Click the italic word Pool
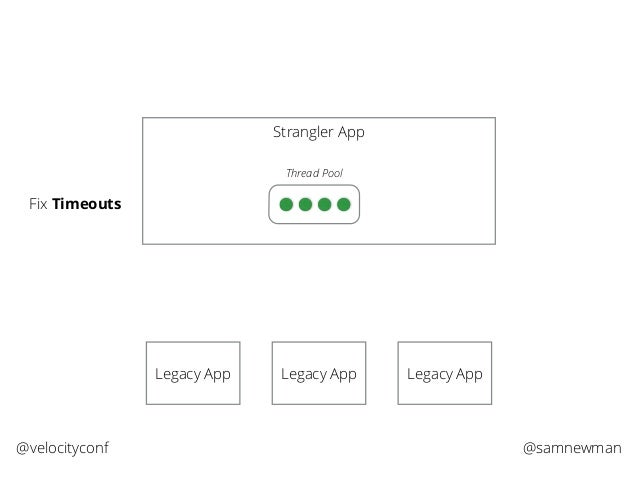This screenshot has height=479, width=638. pyautogui.click(x=332, y=173)
